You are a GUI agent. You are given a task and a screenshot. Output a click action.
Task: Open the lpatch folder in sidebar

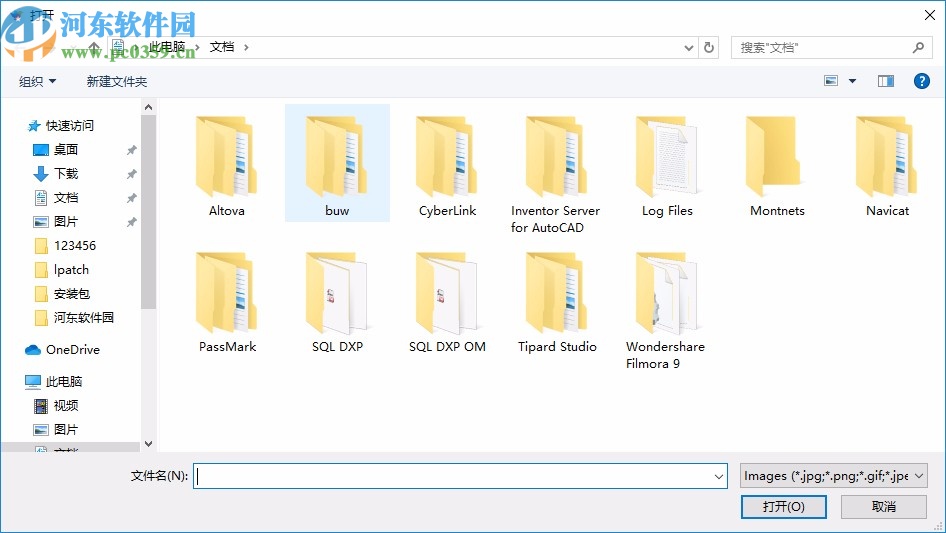pyautogui.click(x=62, y=270)
